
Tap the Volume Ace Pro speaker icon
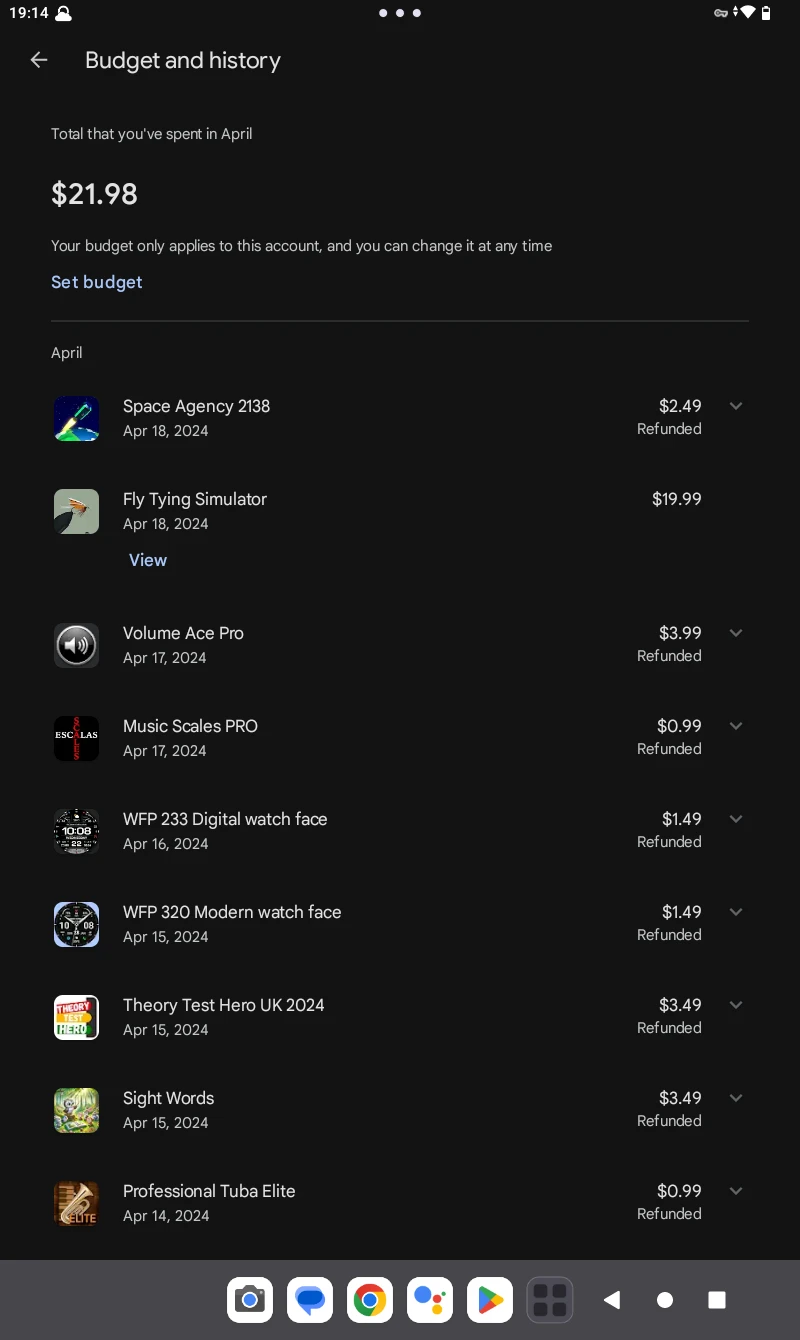point(76,645)
